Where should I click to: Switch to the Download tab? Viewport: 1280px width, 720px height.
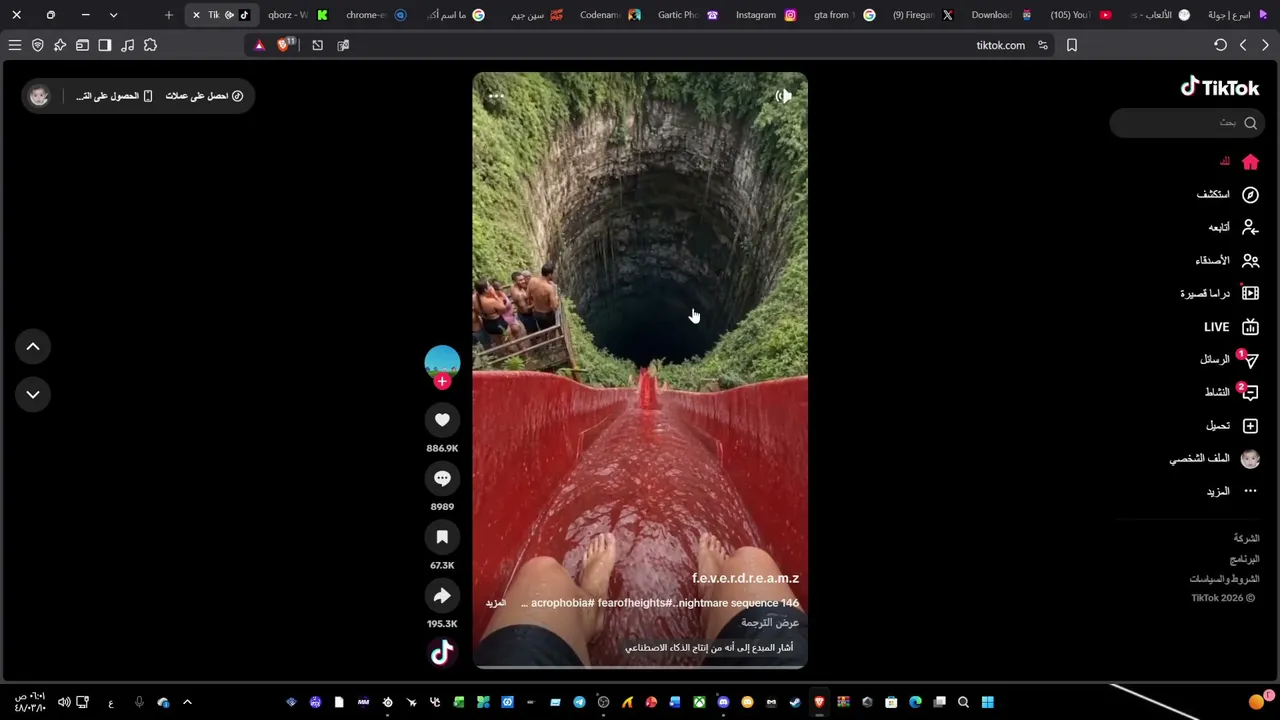[1001, 15]
